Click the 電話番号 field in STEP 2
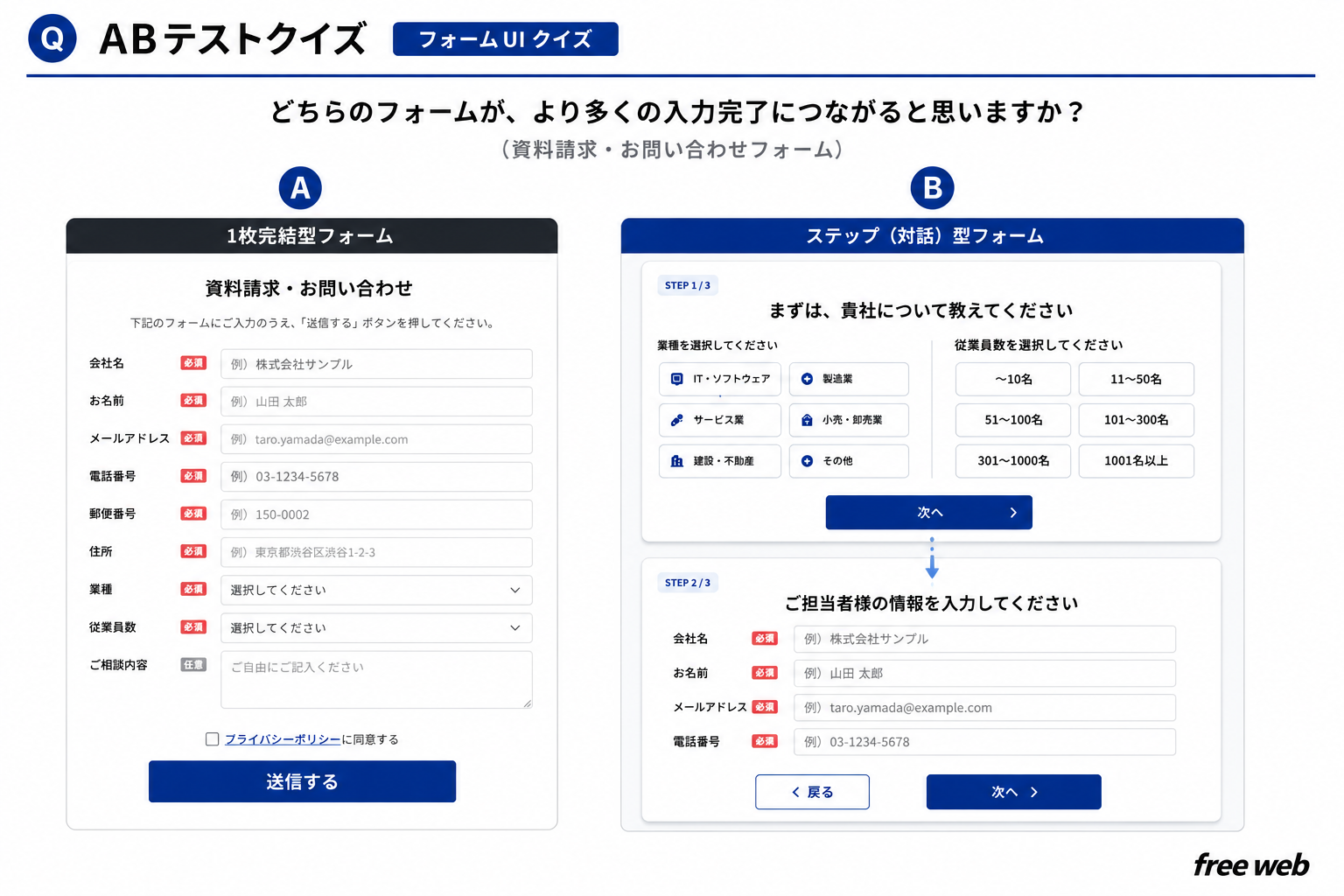This screenshot has width=1344, height=896. click(x=984, y=742)
